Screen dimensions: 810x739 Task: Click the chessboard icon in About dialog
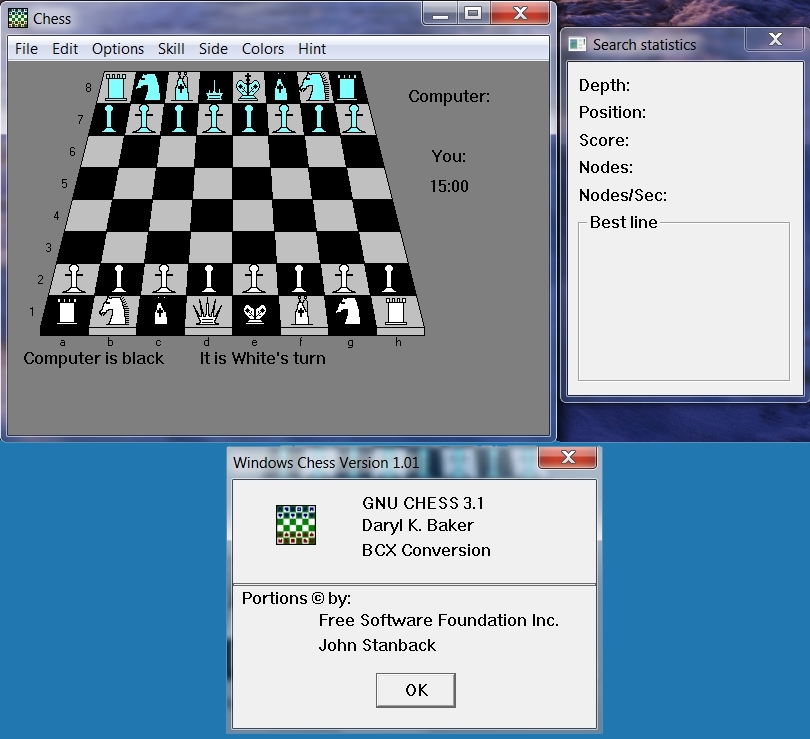tap(296, 525)
